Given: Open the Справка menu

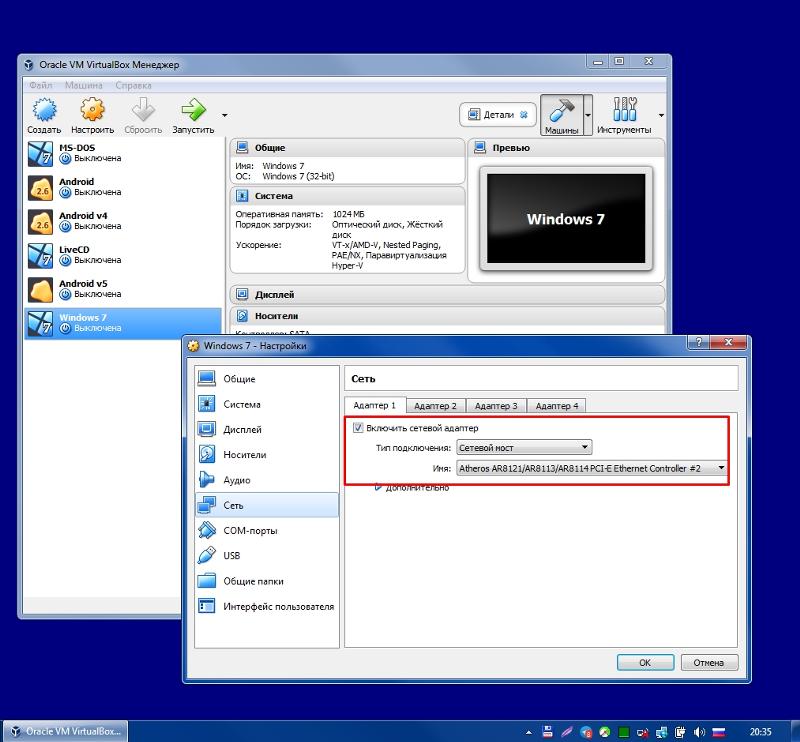Looking at the screenshot, I should pos(133,85).
